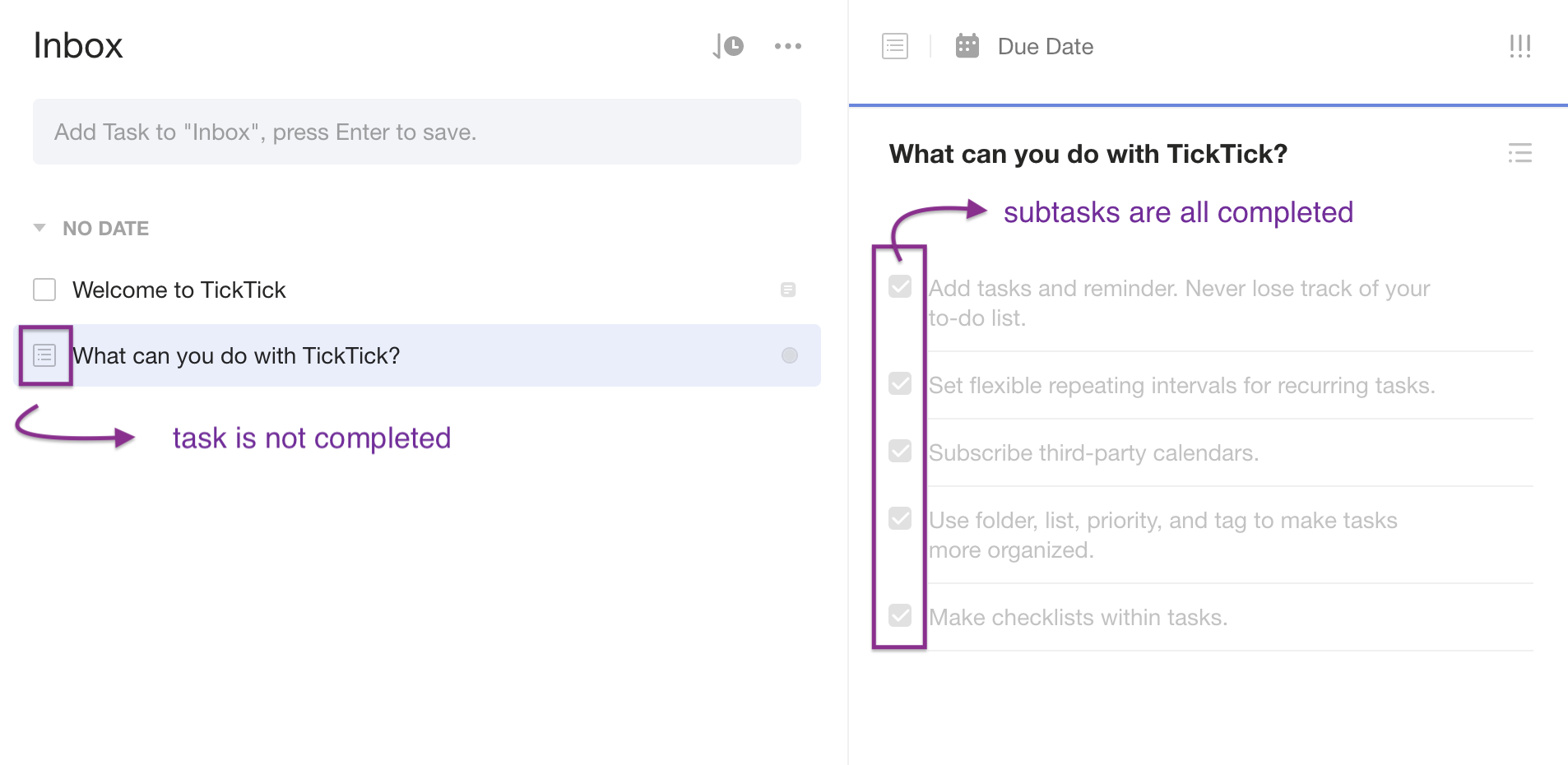Check the Welcome to TickTick checkbox
1568x765 pixels.
44,290
